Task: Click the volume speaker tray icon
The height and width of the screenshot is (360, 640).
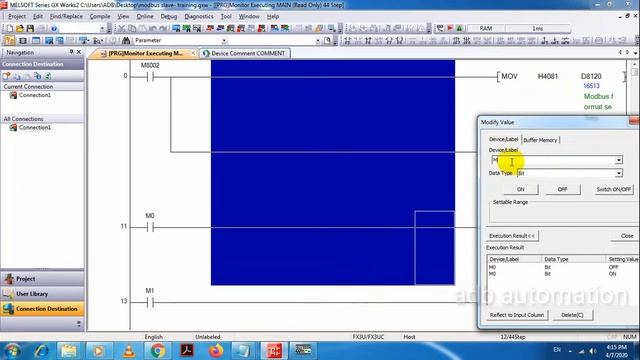Action: point(593,351)
